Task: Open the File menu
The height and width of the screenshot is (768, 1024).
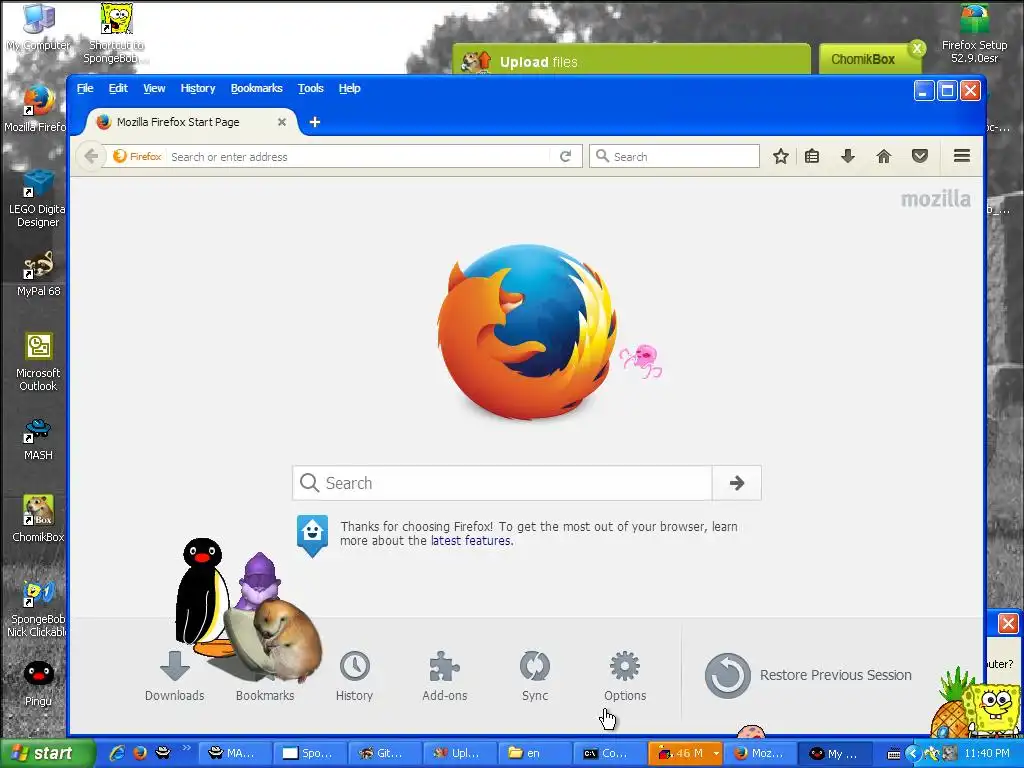Action: tap(85, 88)
